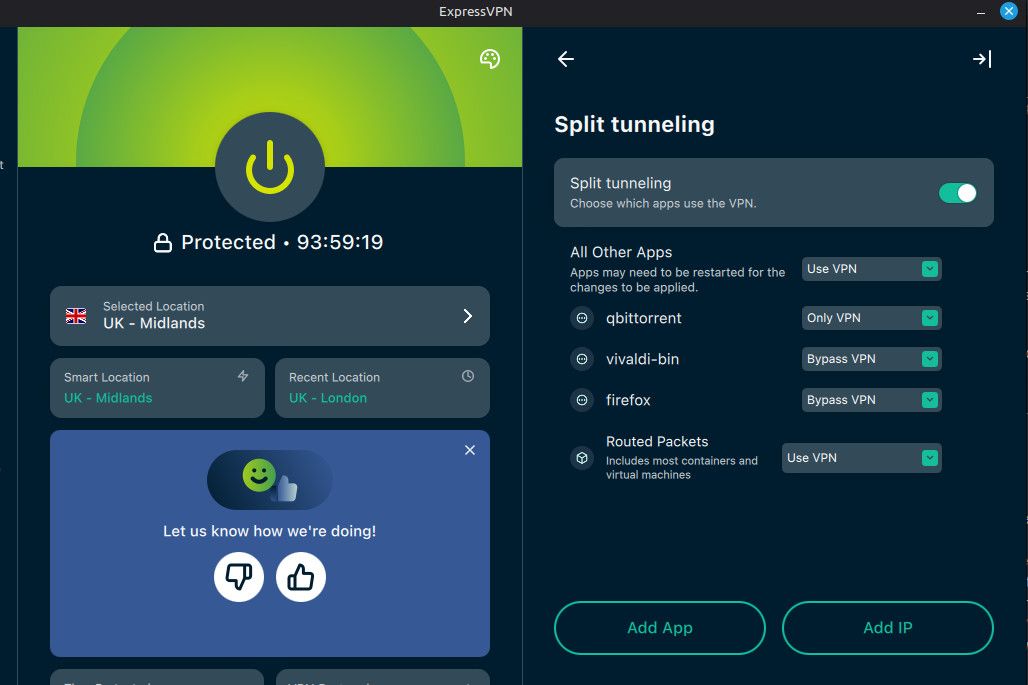Click the clock icon in Recent Location
Viewport: 1028px width, 685px height.
pyautogui.click(x=467, y=376)
